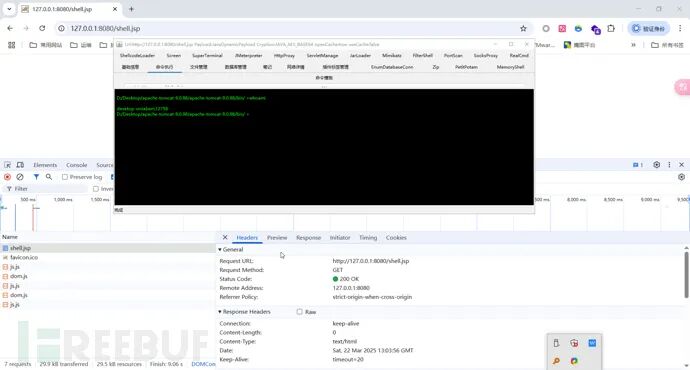The image size is (690, 370).
Task: Open the Timing tab of request details
Action: [x=368, y=238]
